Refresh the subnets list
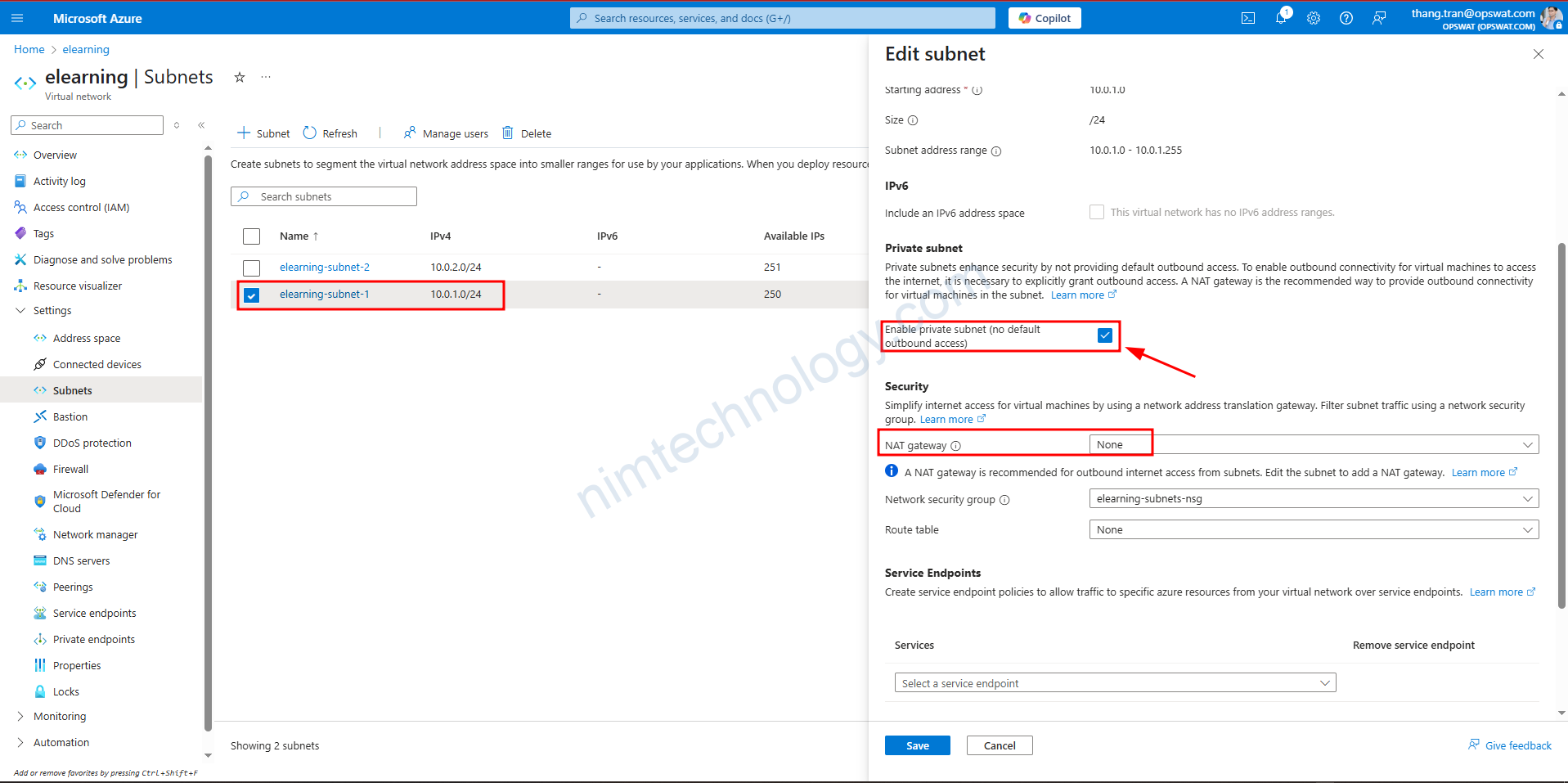The width and height of the screenshot is (1568, 783). coord(330,133)
